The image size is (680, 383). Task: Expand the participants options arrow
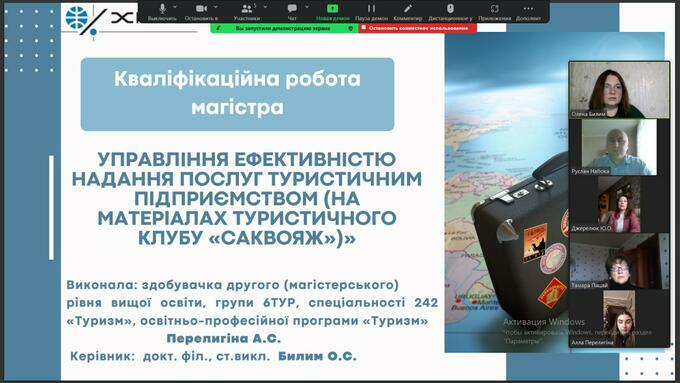click(265, 7)
